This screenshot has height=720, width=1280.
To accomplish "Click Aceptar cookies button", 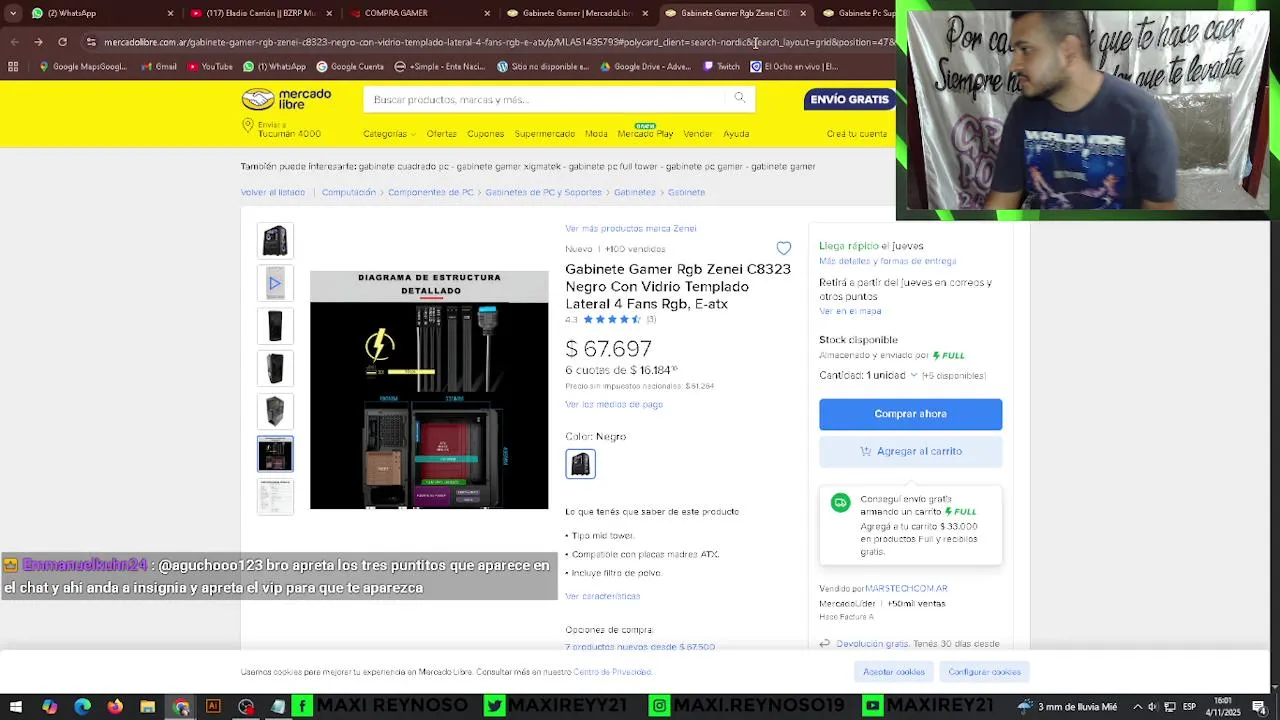I will pyautogui.click(x=894, y=672).
